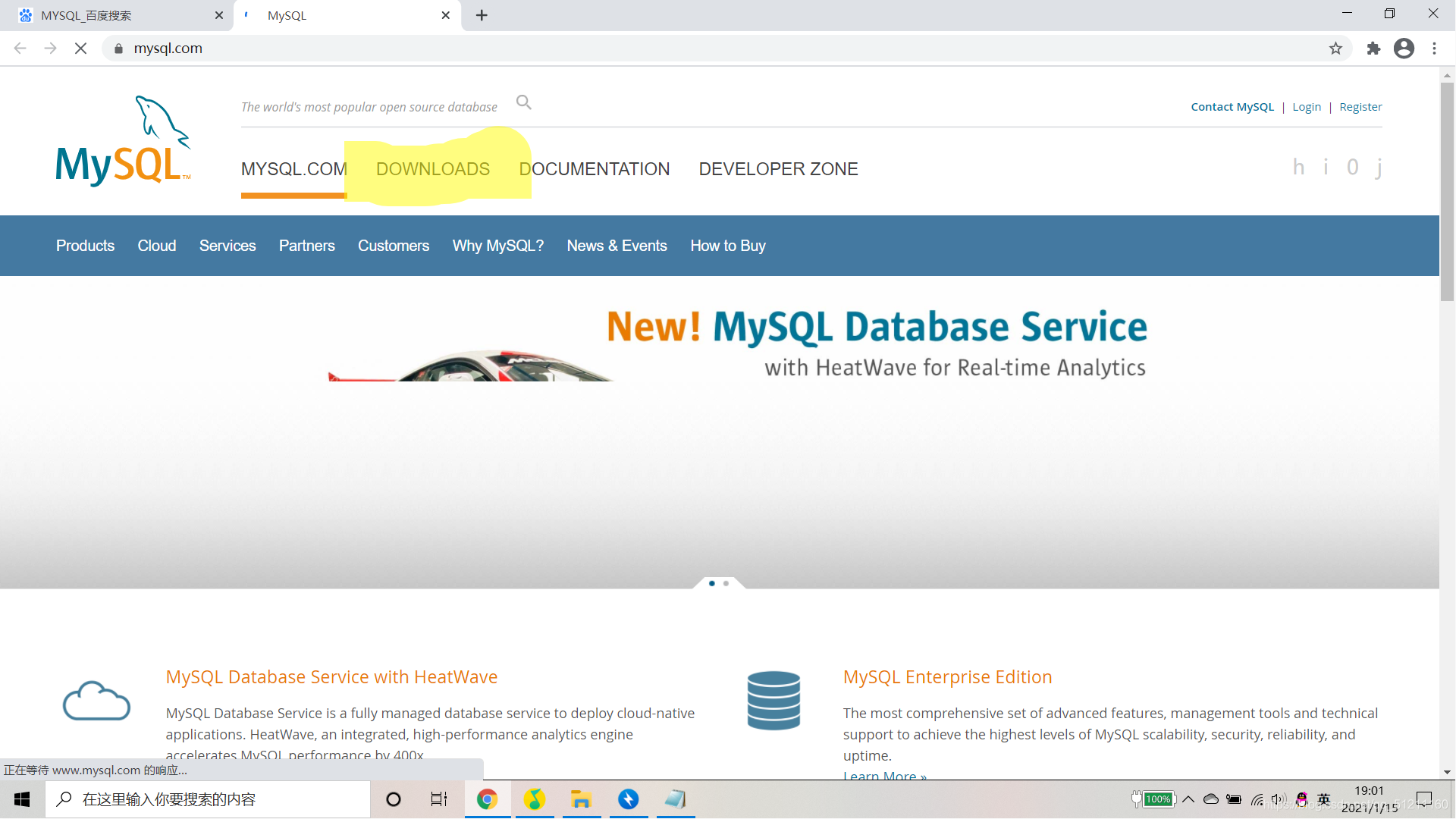Open MySQL Enterprise Edition heading link

point(947,676)
